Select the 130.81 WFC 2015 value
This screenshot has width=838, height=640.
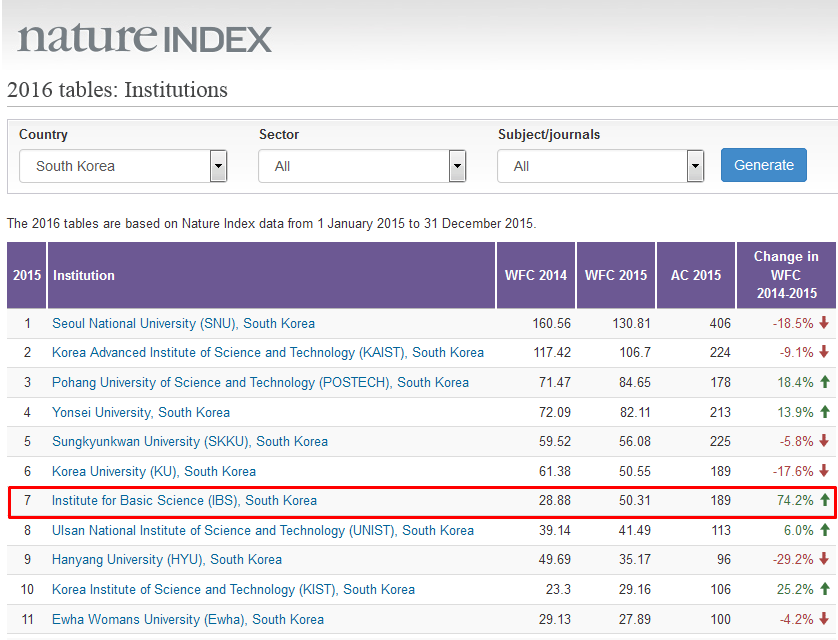tap(632, 323)
